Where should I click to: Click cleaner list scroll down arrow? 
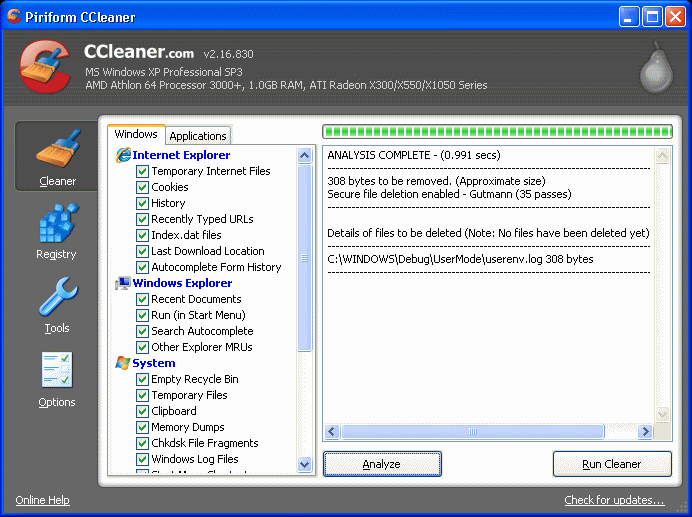305,464
